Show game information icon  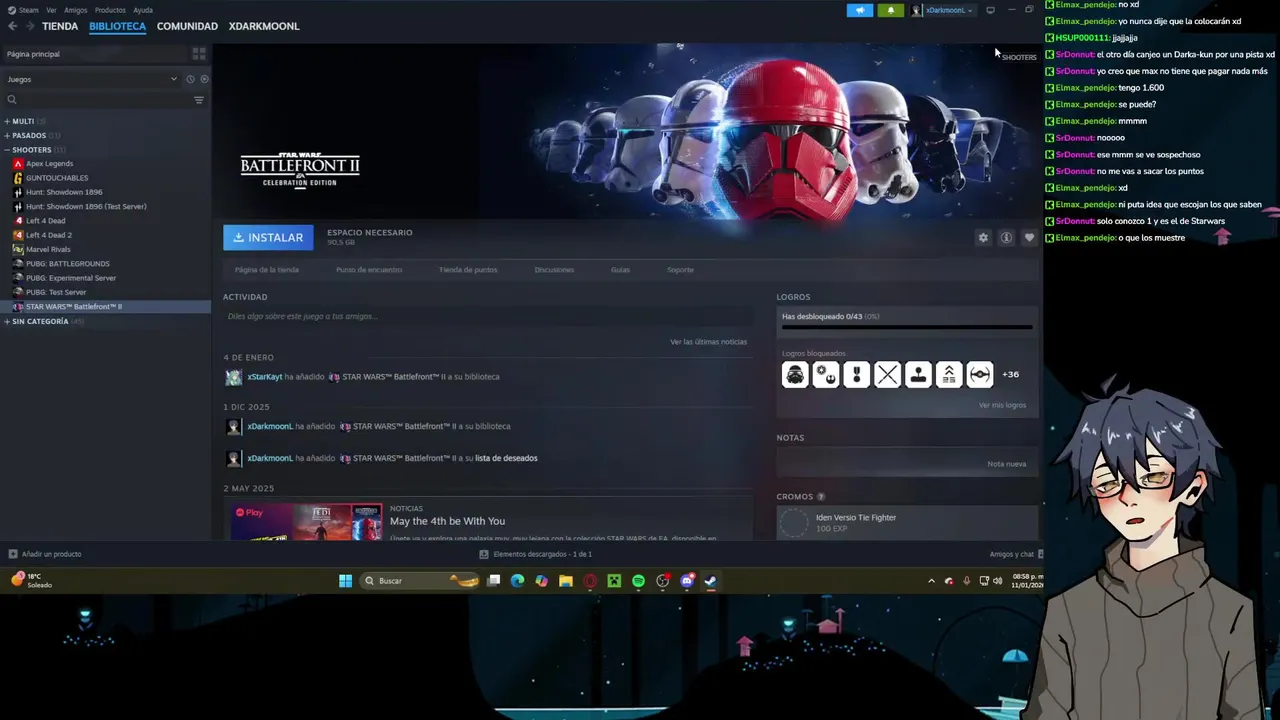(1006, 238)
